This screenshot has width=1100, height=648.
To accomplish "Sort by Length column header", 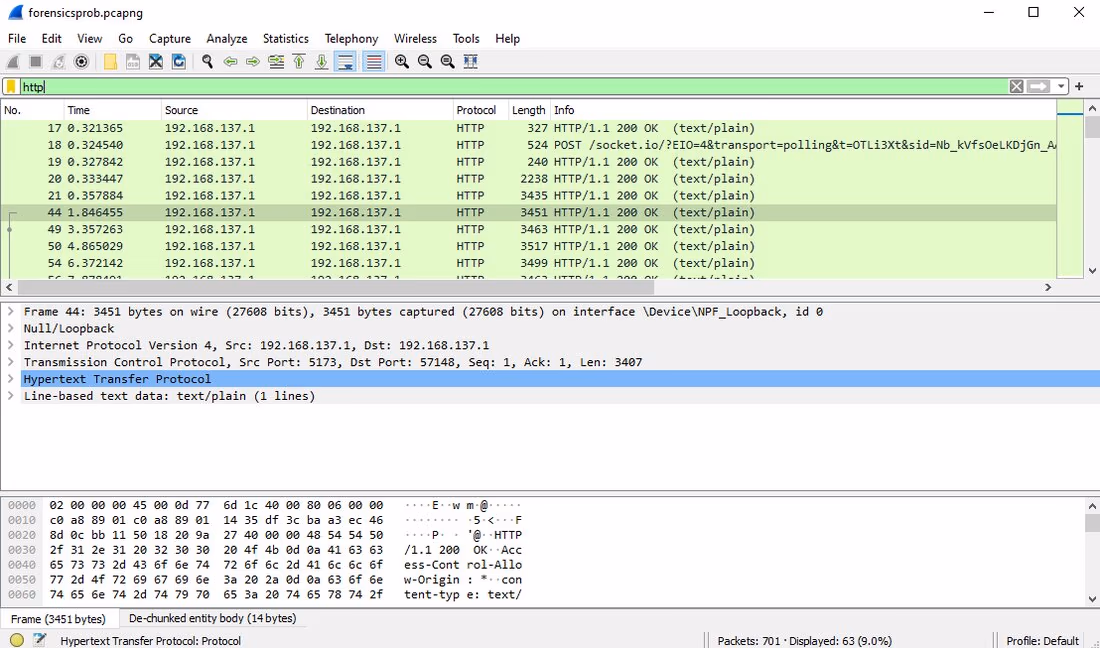I will 529,110.
